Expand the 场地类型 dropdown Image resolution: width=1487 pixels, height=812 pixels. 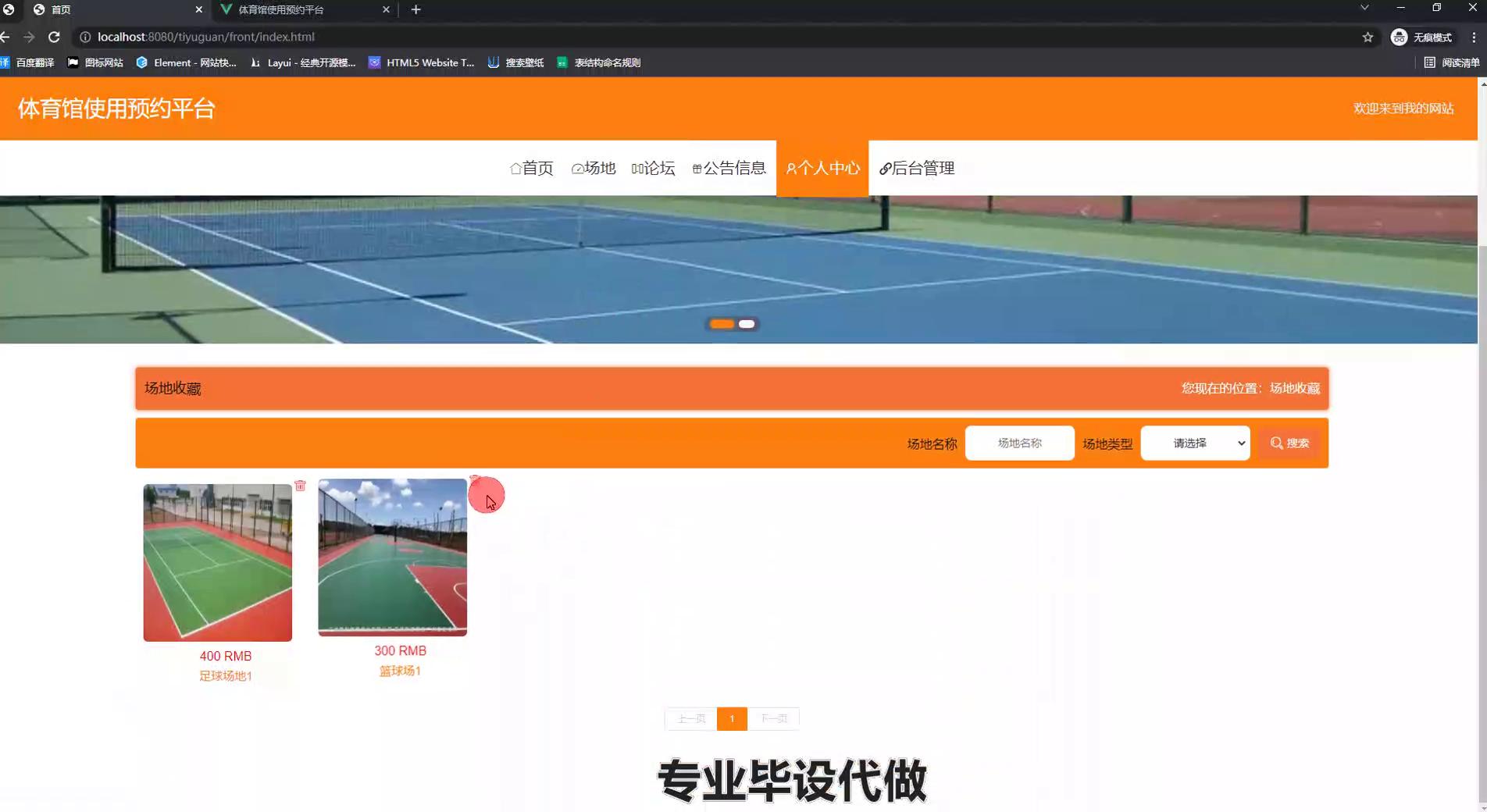click(x=1195, y=443)
